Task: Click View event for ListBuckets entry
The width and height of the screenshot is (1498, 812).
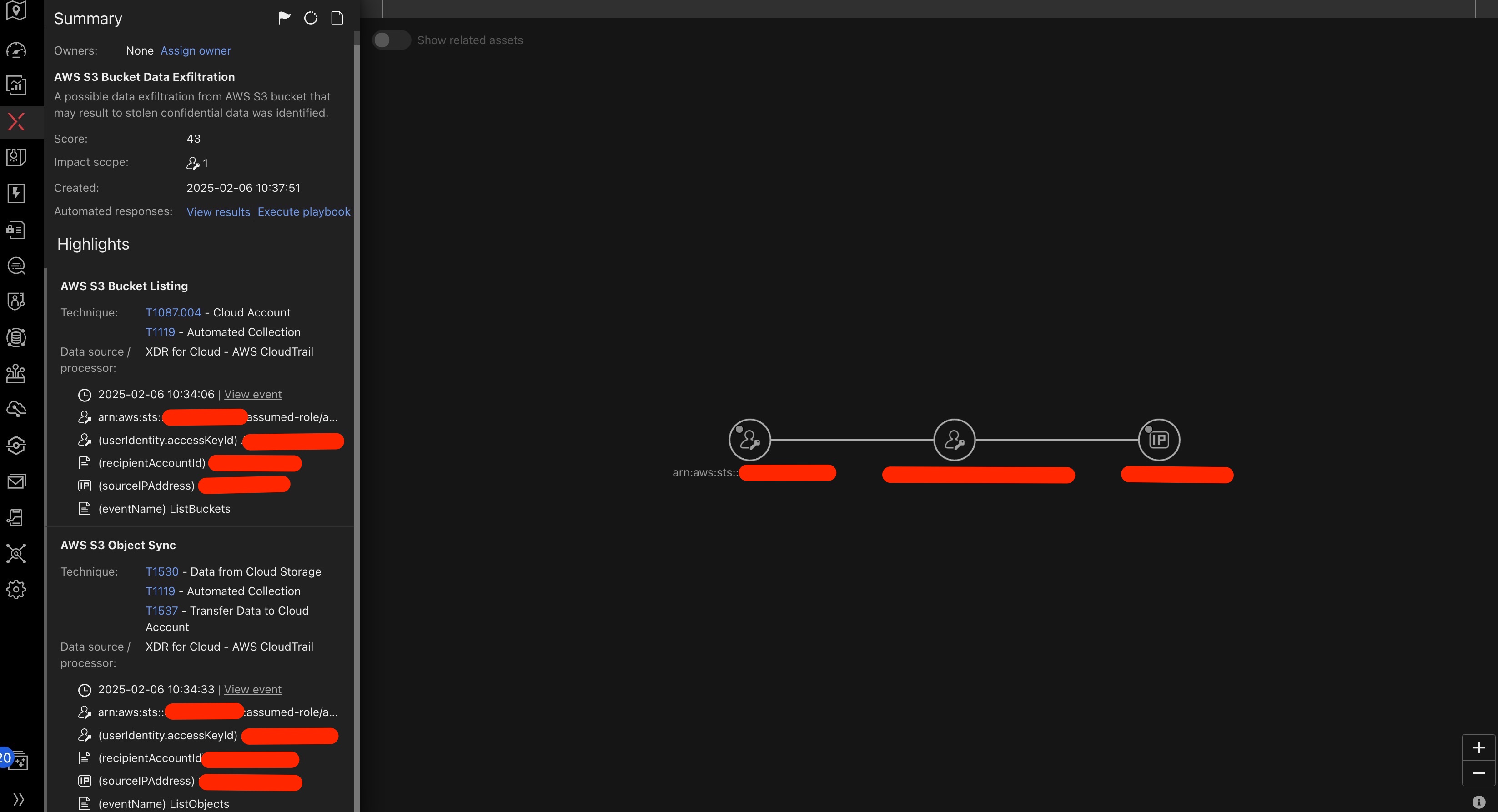Action: [252, 394]
